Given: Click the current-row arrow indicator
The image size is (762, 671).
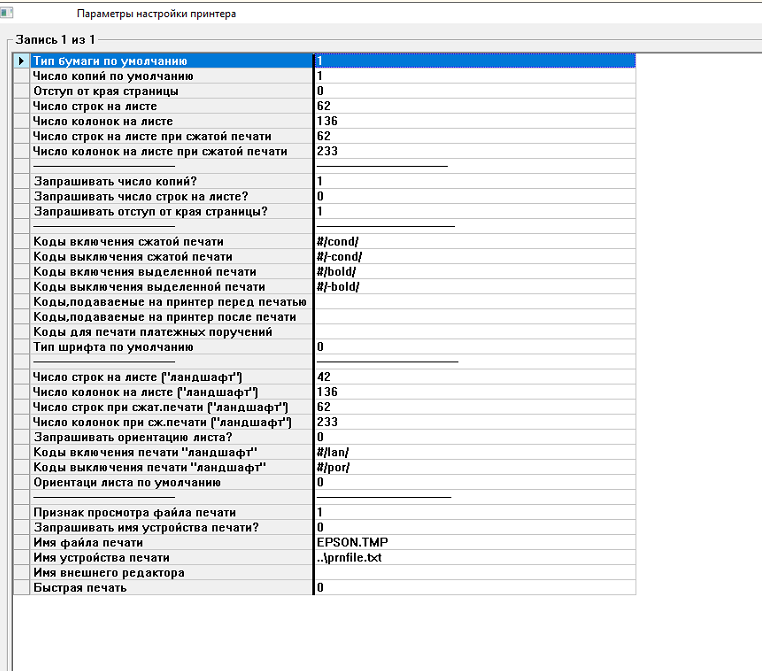Looking at the screenshot, I should (21, 61).
